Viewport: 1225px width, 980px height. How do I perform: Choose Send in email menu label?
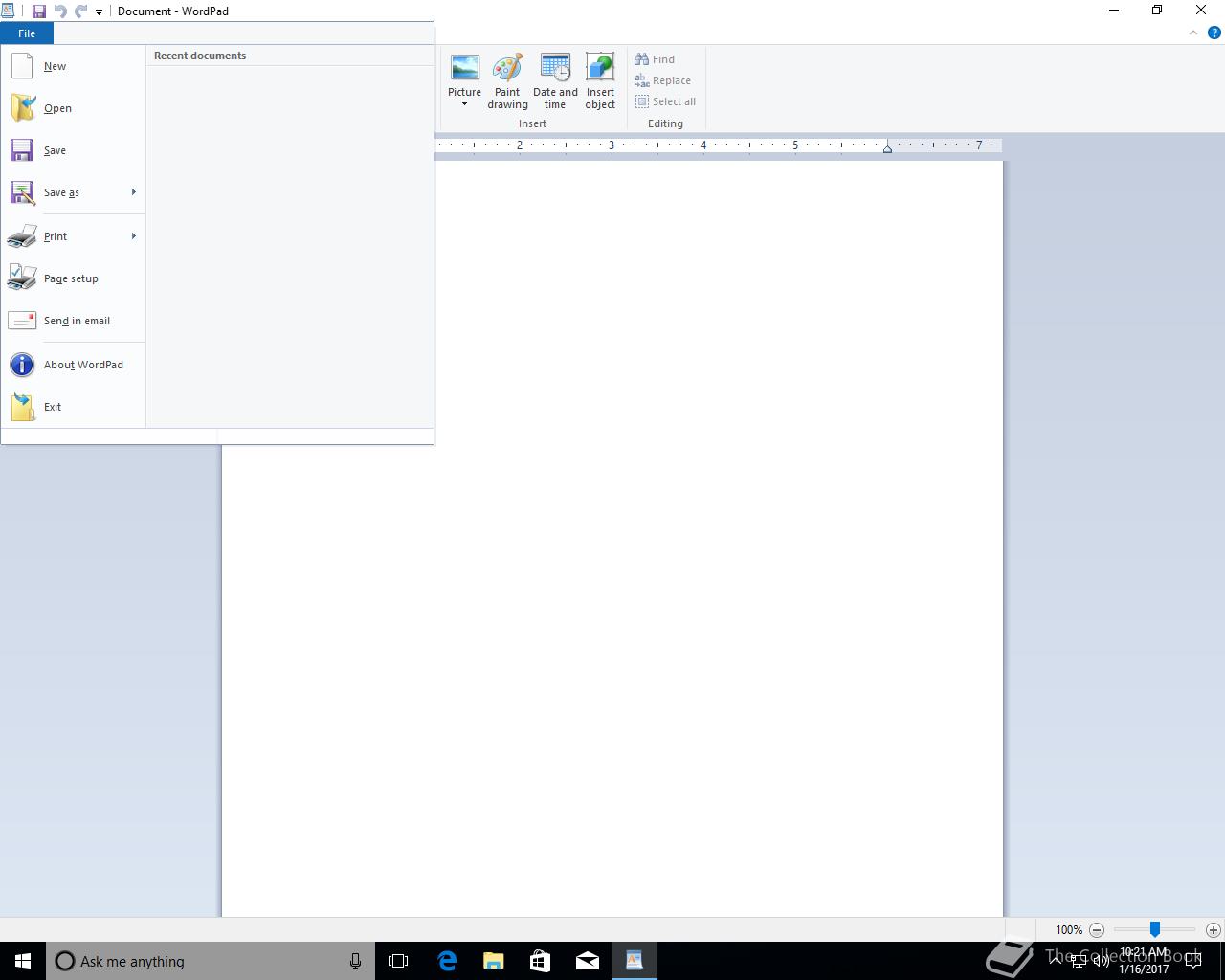pyautogui.click(x=77, y=321)
